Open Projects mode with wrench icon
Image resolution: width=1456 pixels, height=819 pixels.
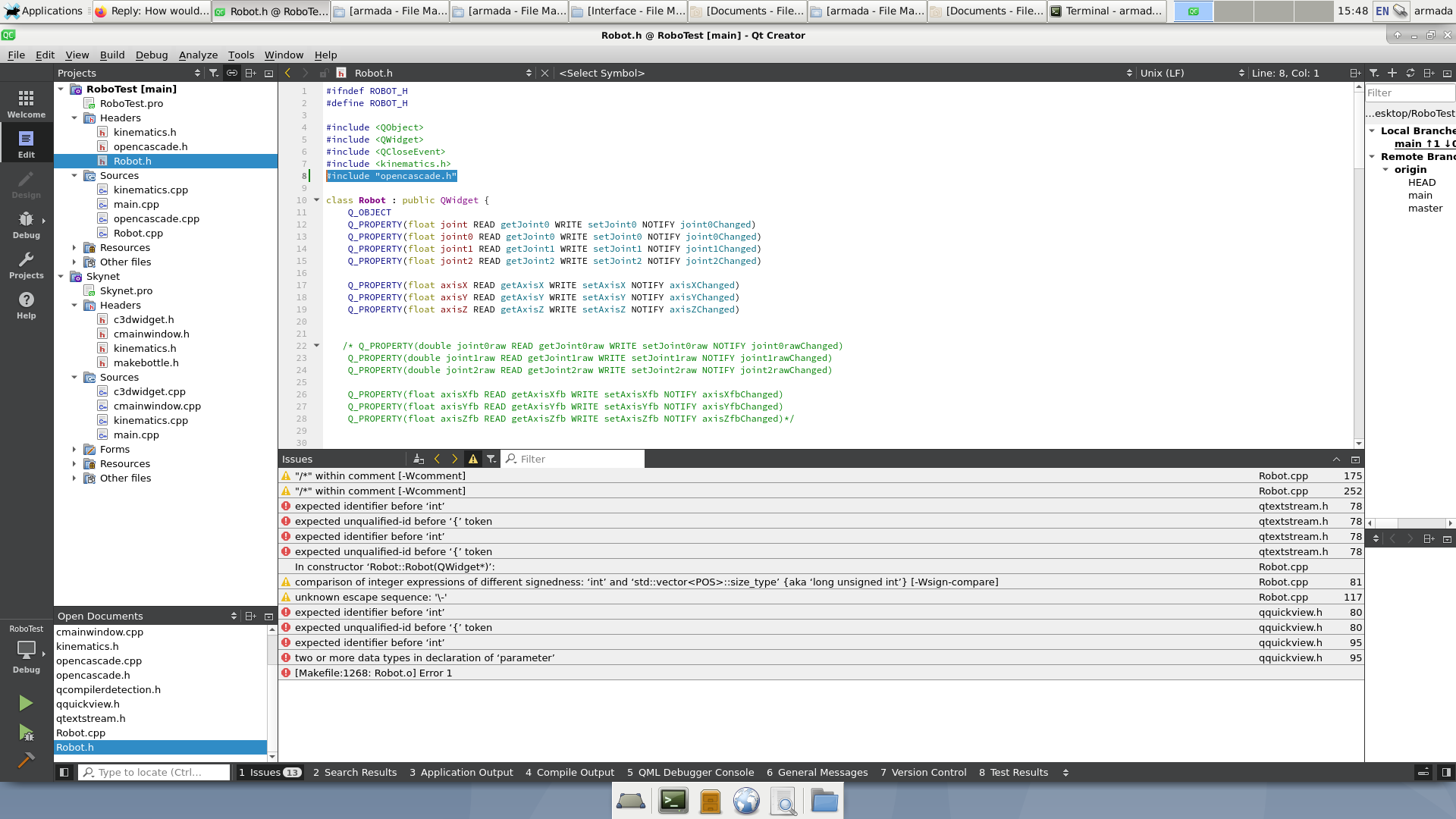tap(27, 265)
